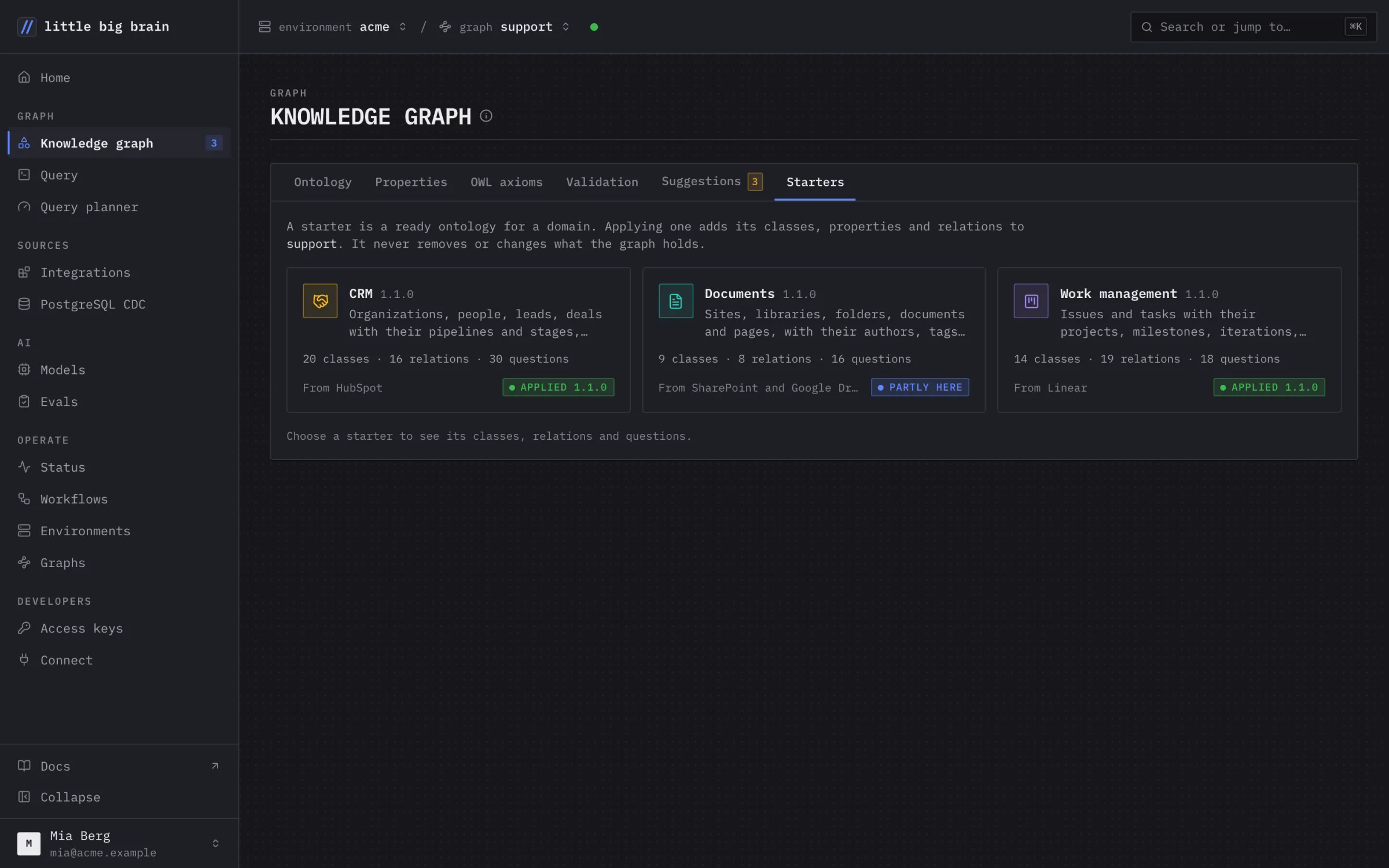Expand the Mia Berg account menu
This screenshot has width=1389, height=868.
pyautogui.click(x=119, y=843)
